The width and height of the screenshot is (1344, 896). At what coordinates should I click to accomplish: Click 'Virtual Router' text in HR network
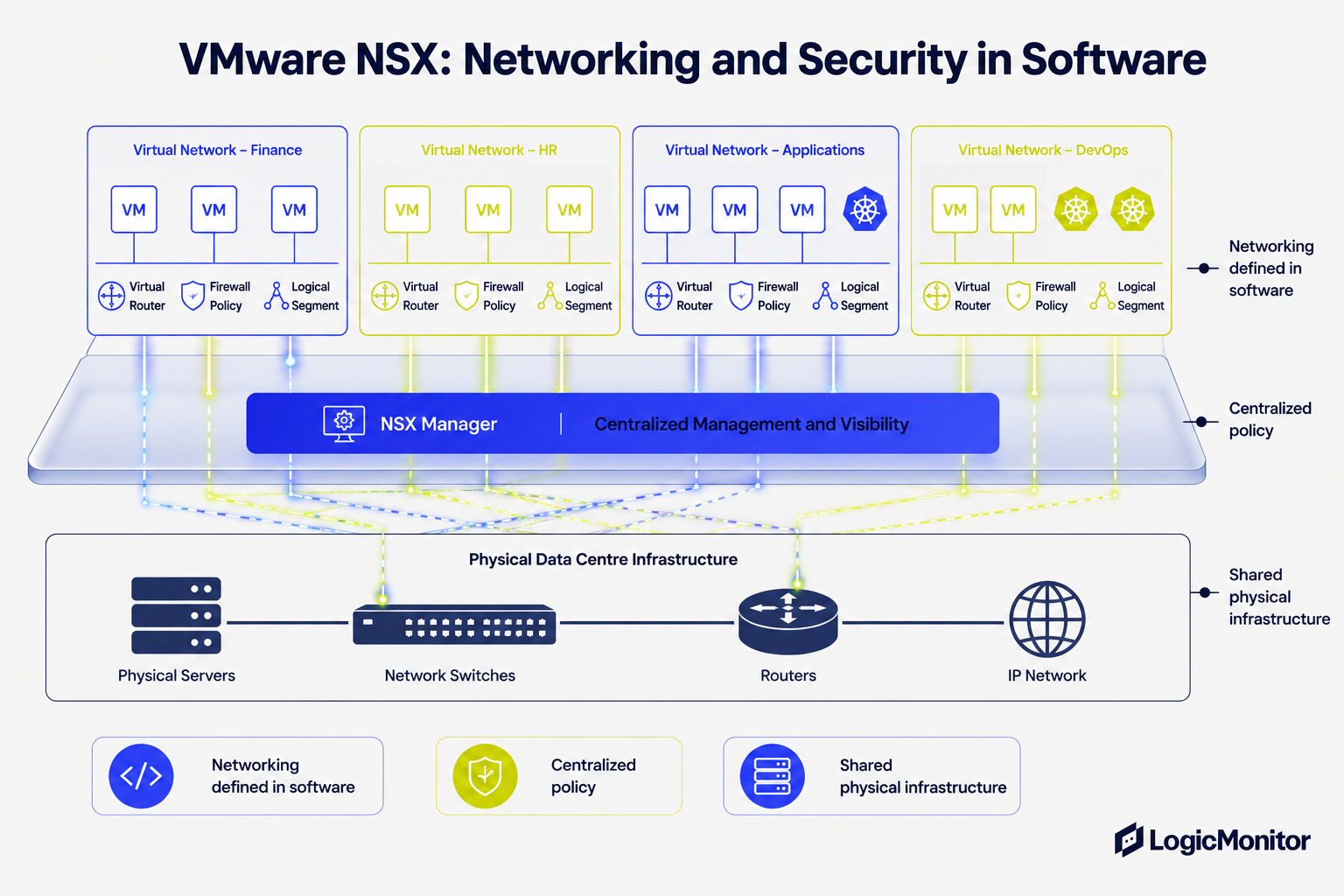point(421,296)
